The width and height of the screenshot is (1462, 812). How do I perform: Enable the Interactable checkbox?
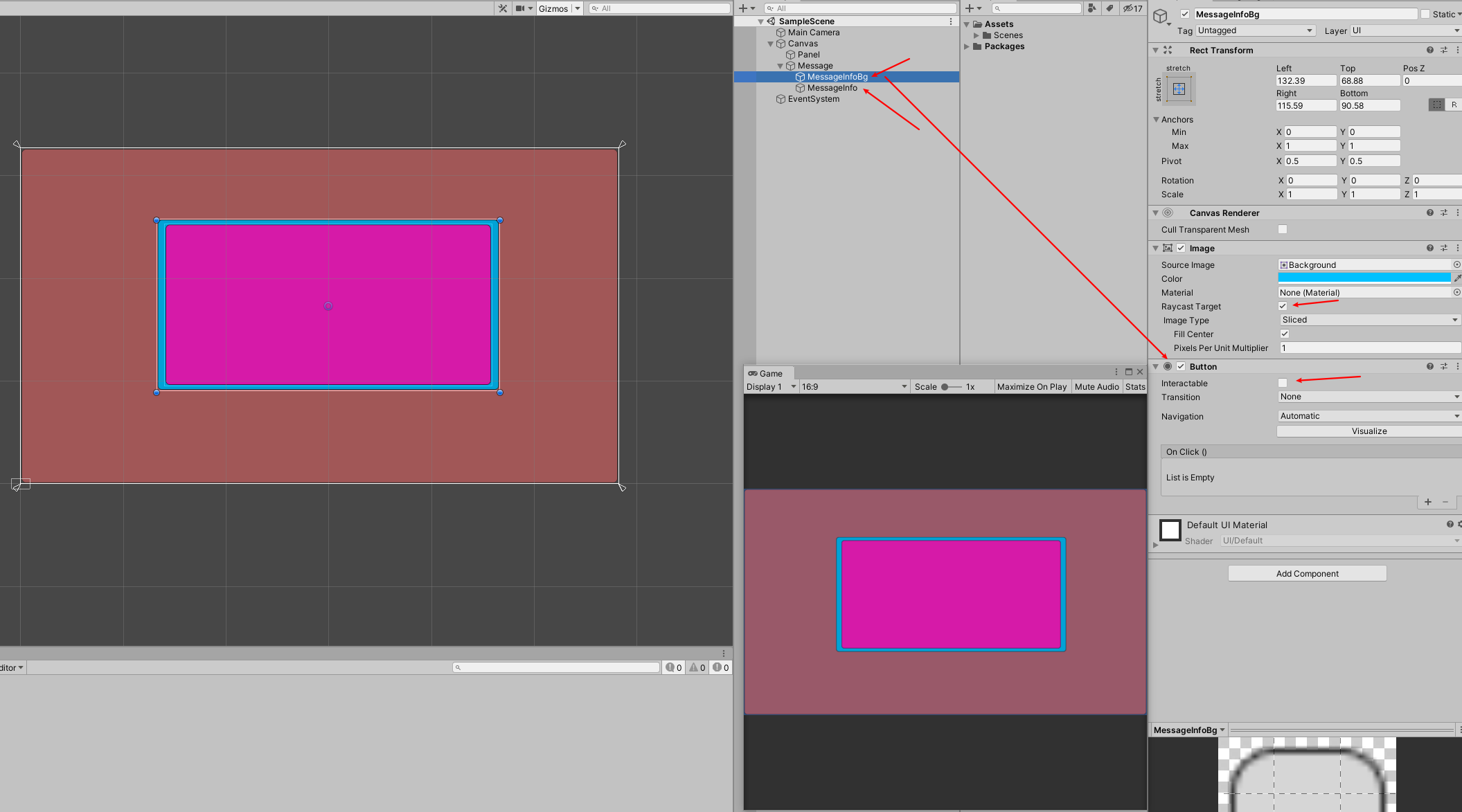1283,383
